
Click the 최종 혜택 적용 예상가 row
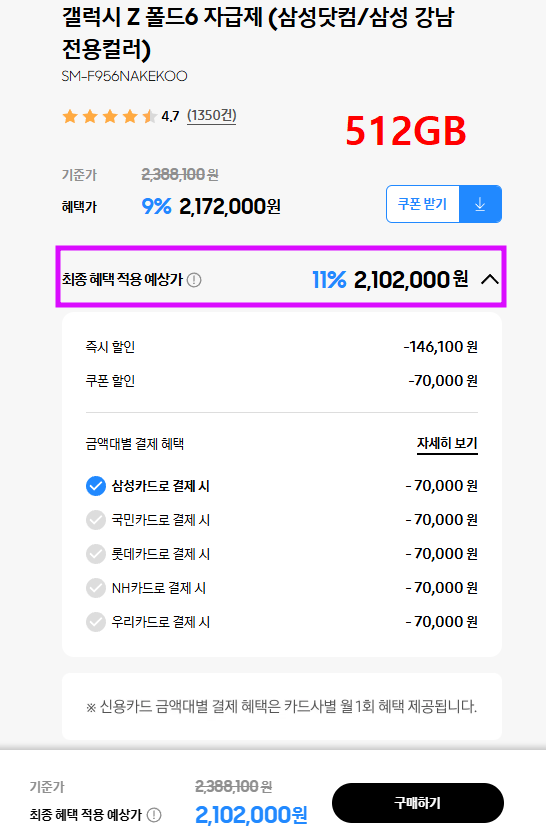tap(281, 277)
